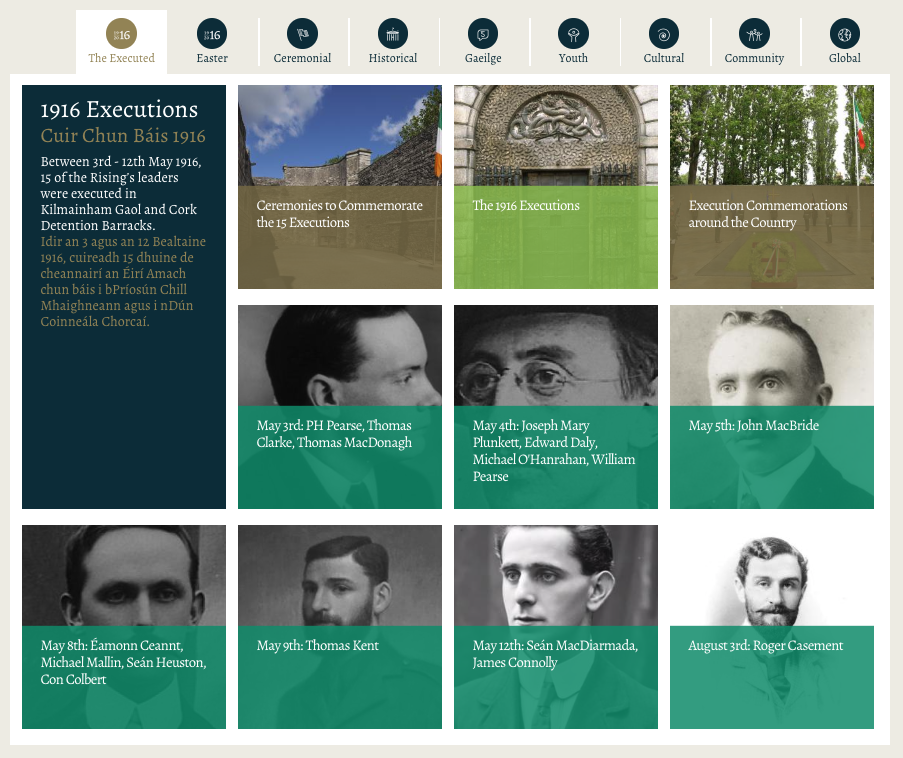Open the Global globe icon
The height and width of the screenshot is (758, 903).
click(845, 34)
